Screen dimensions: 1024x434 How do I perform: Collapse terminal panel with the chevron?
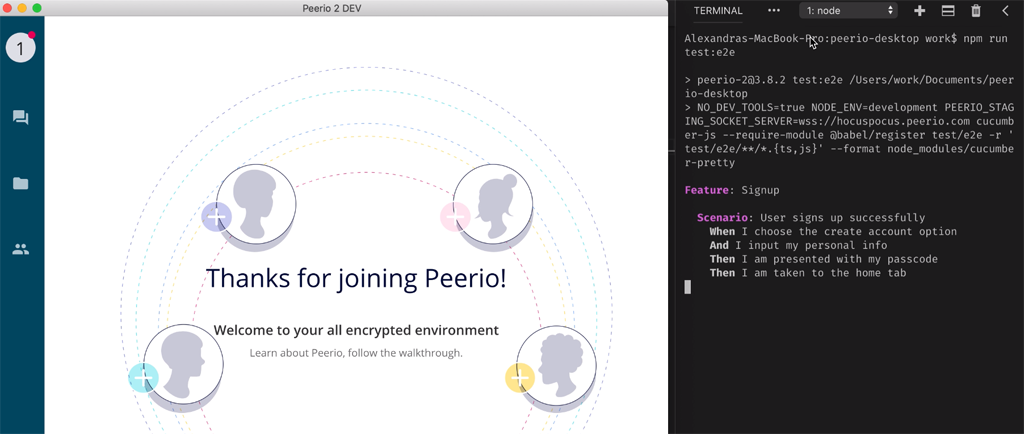[1005, 10]
